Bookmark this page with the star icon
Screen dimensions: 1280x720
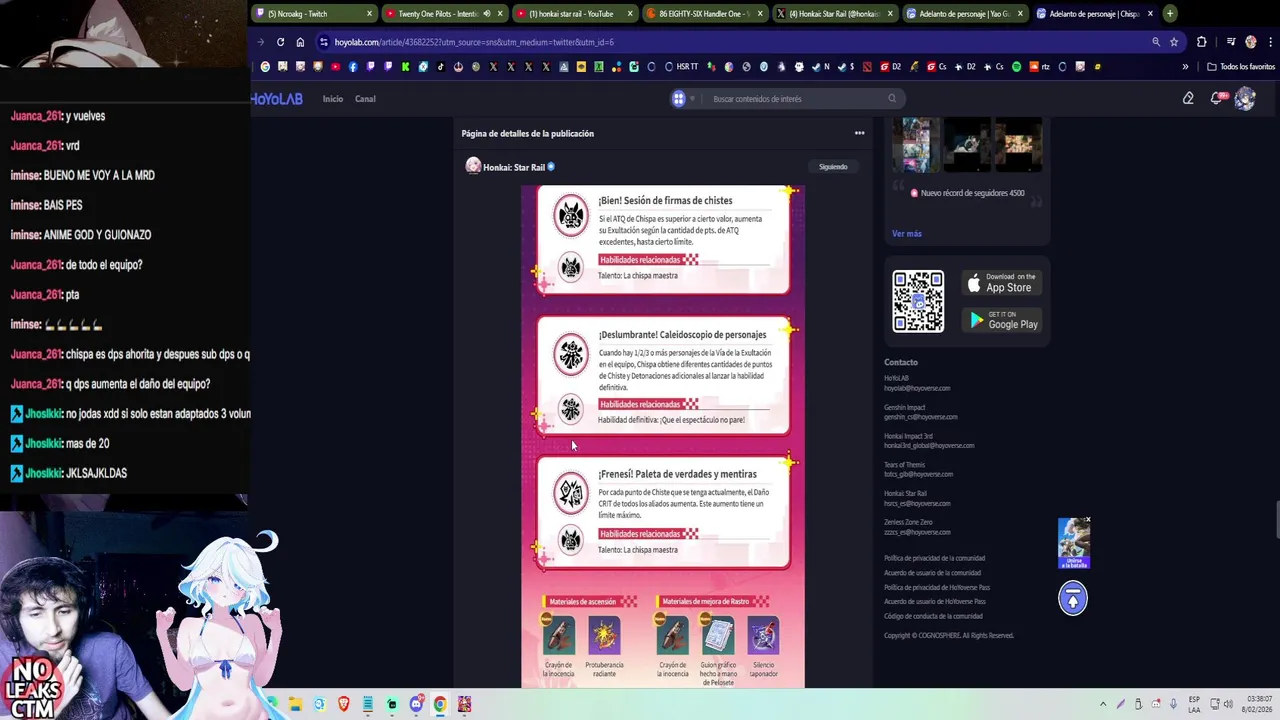pyautogui.click(x=1174, y=42)
